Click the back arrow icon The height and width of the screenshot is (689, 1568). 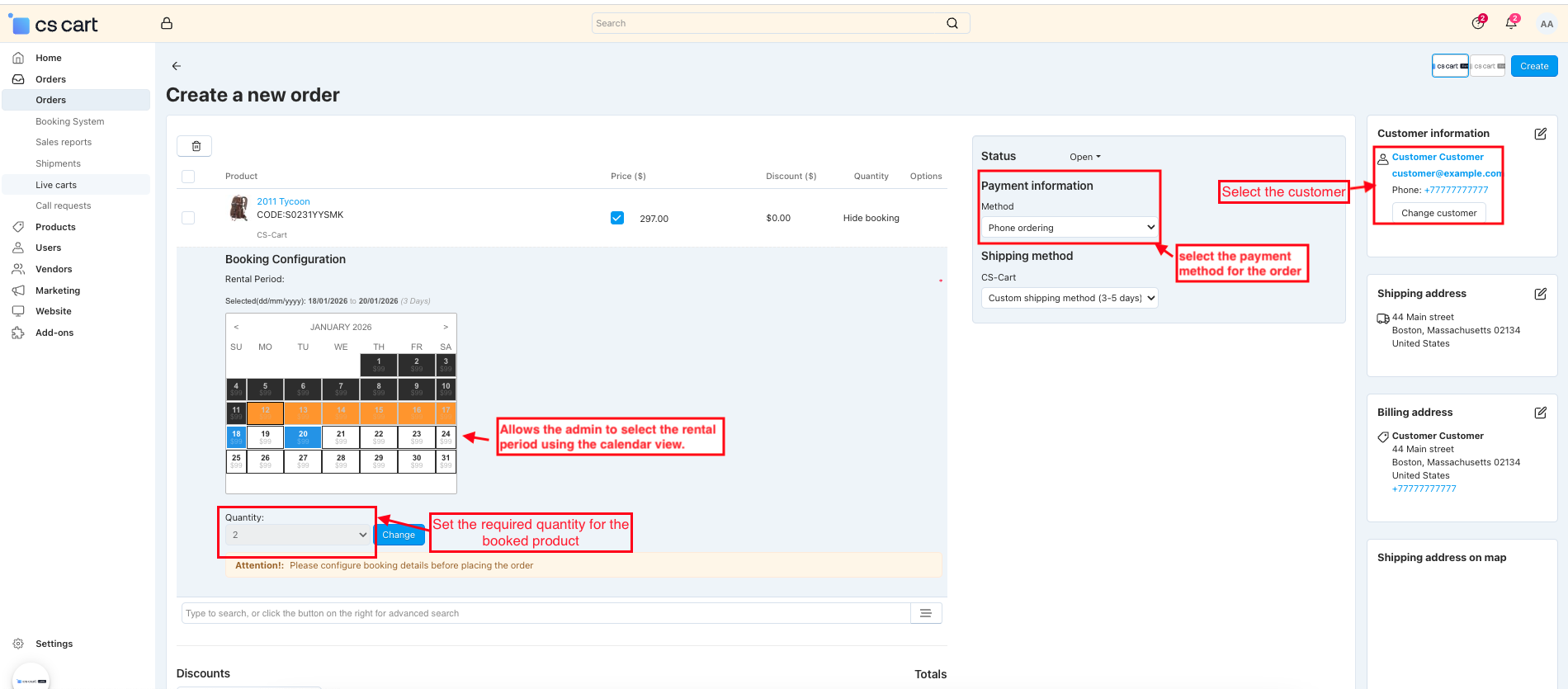(177, 66)
